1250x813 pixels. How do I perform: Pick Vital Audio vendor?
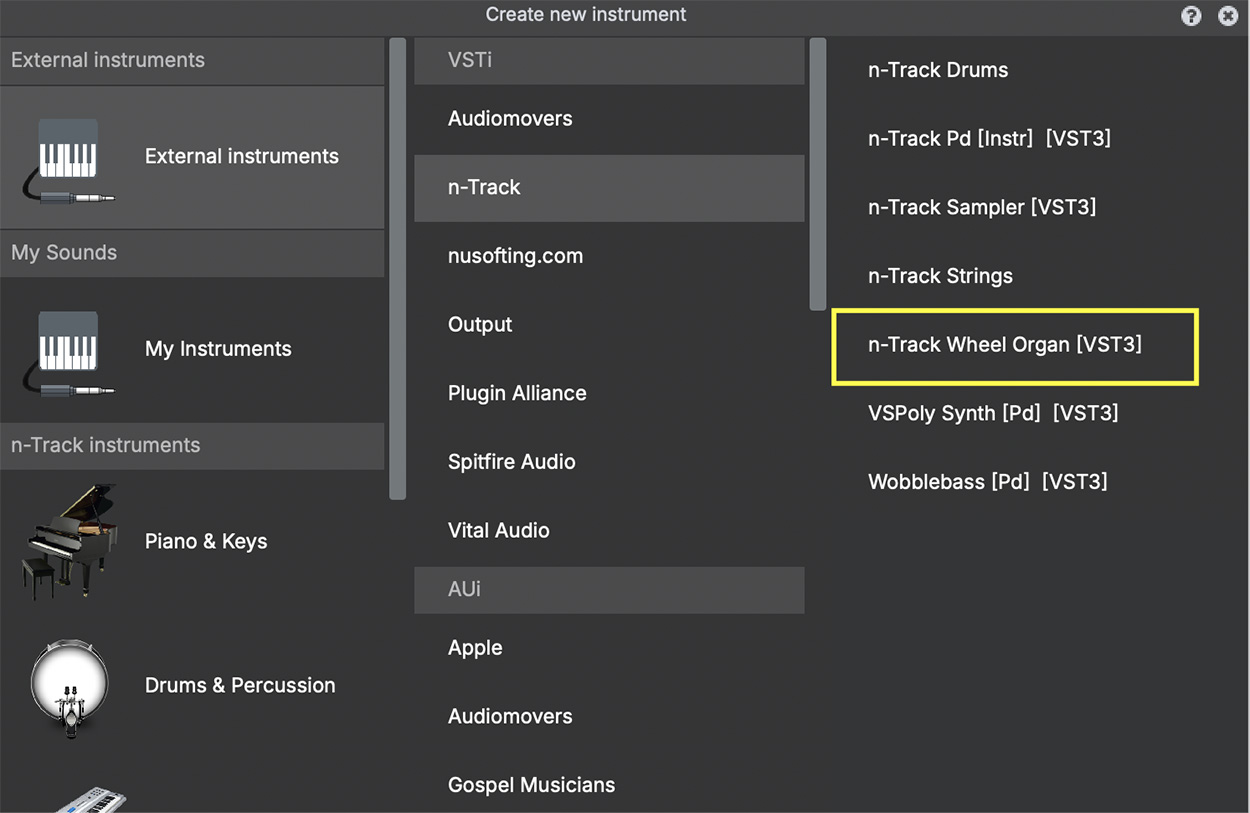click(609, 531)
